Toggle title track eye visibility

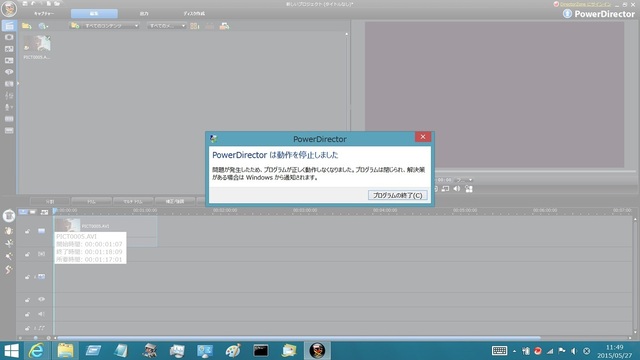tap(42, 300)
